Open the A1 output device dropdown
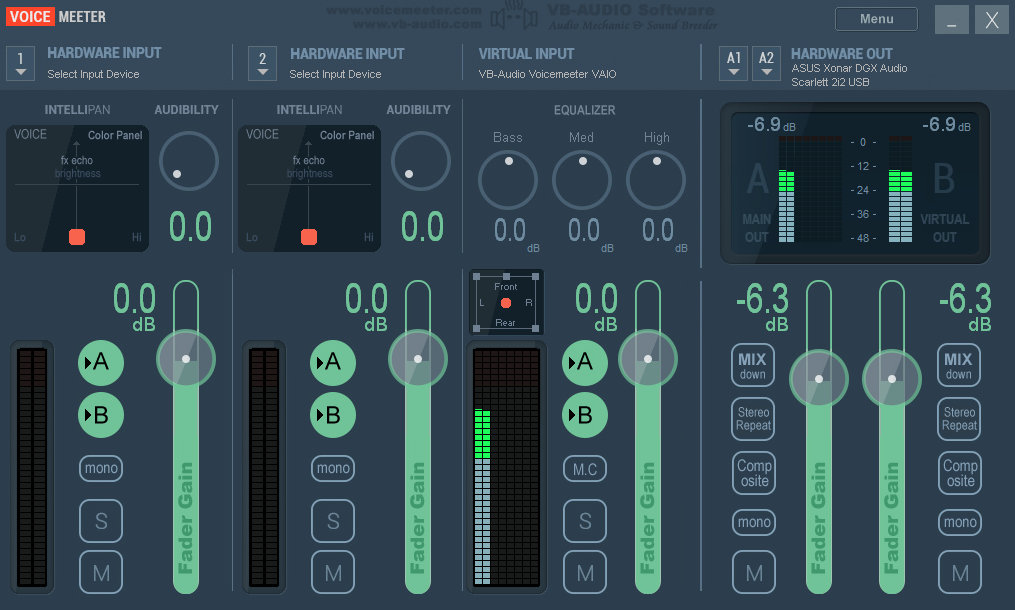 coord(733,63)
